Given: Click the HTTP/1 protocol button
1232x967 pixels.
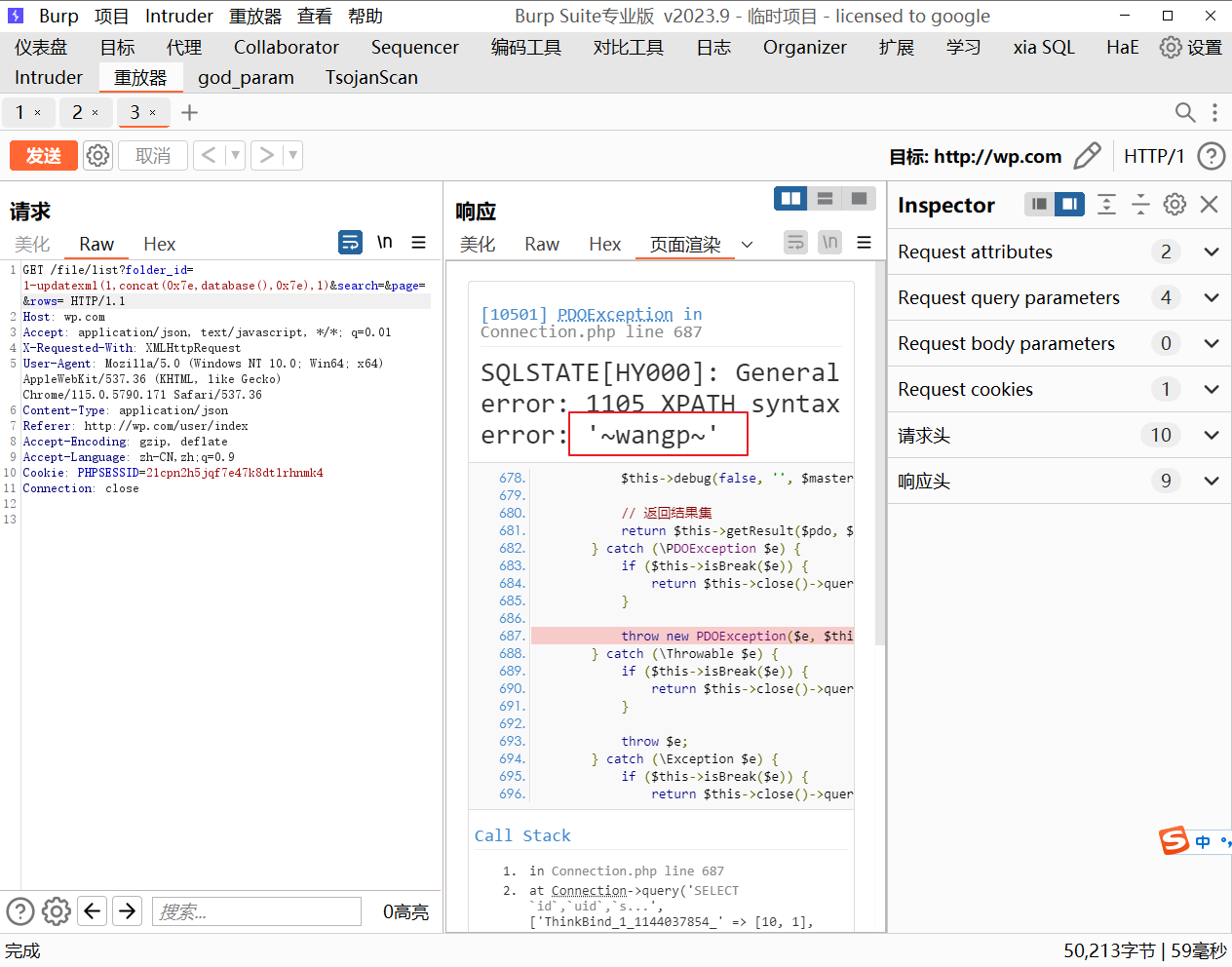Looking at the screenshot, I should (x=1154, y=156).
